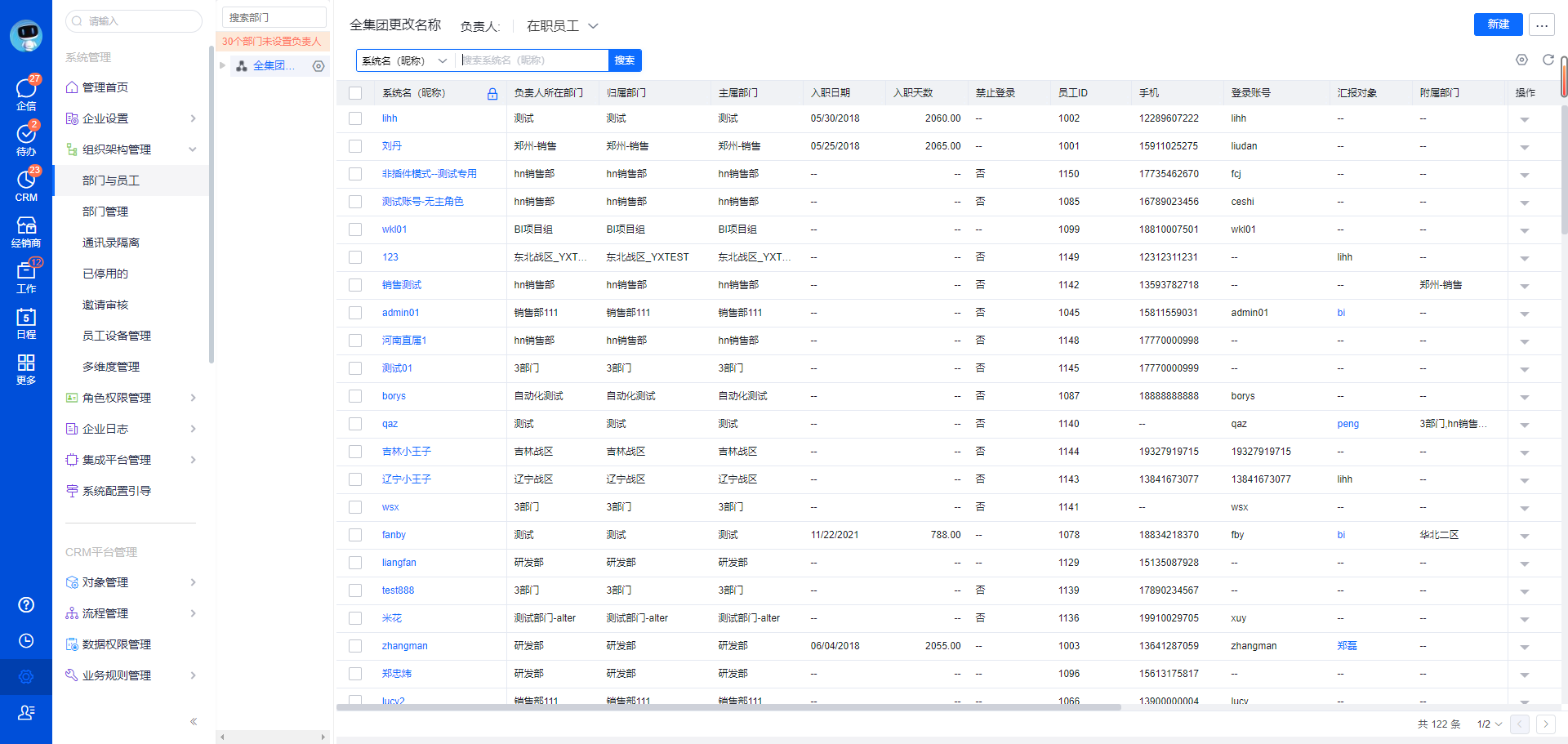Tick the checkbox for fanby row
1568x744 pixels.
pyautogui.click(x=355, y=535)
